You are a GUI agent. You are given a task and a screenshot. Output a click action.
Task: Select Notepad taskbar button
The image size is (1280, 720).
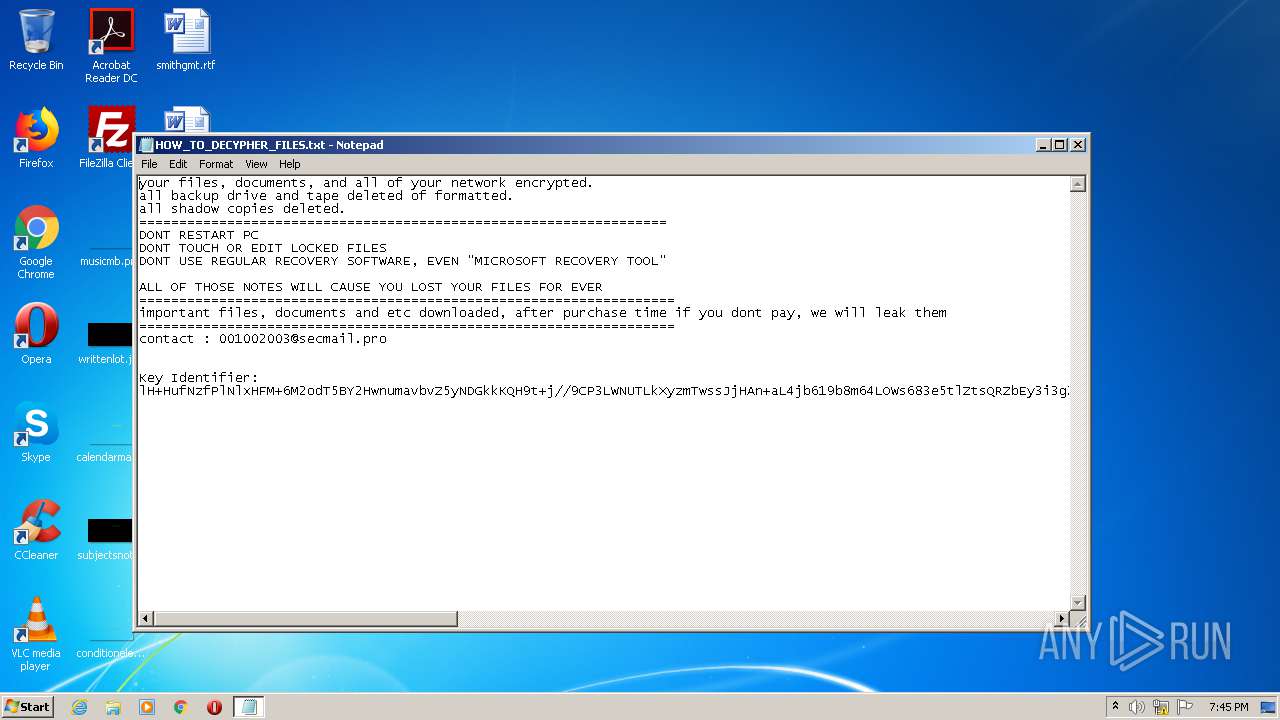click(x=249, y=707)
